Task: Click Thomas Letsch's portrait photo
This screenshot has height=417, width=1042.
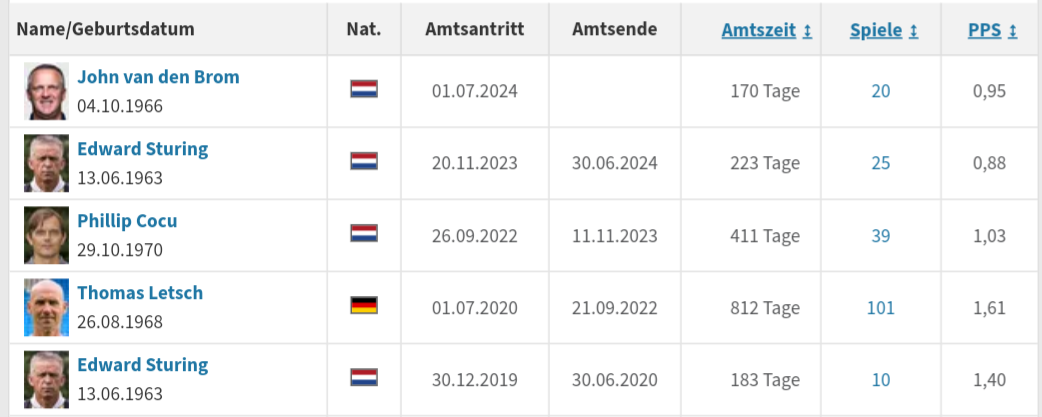Action: pyautogui.click(x=47, y=307)
